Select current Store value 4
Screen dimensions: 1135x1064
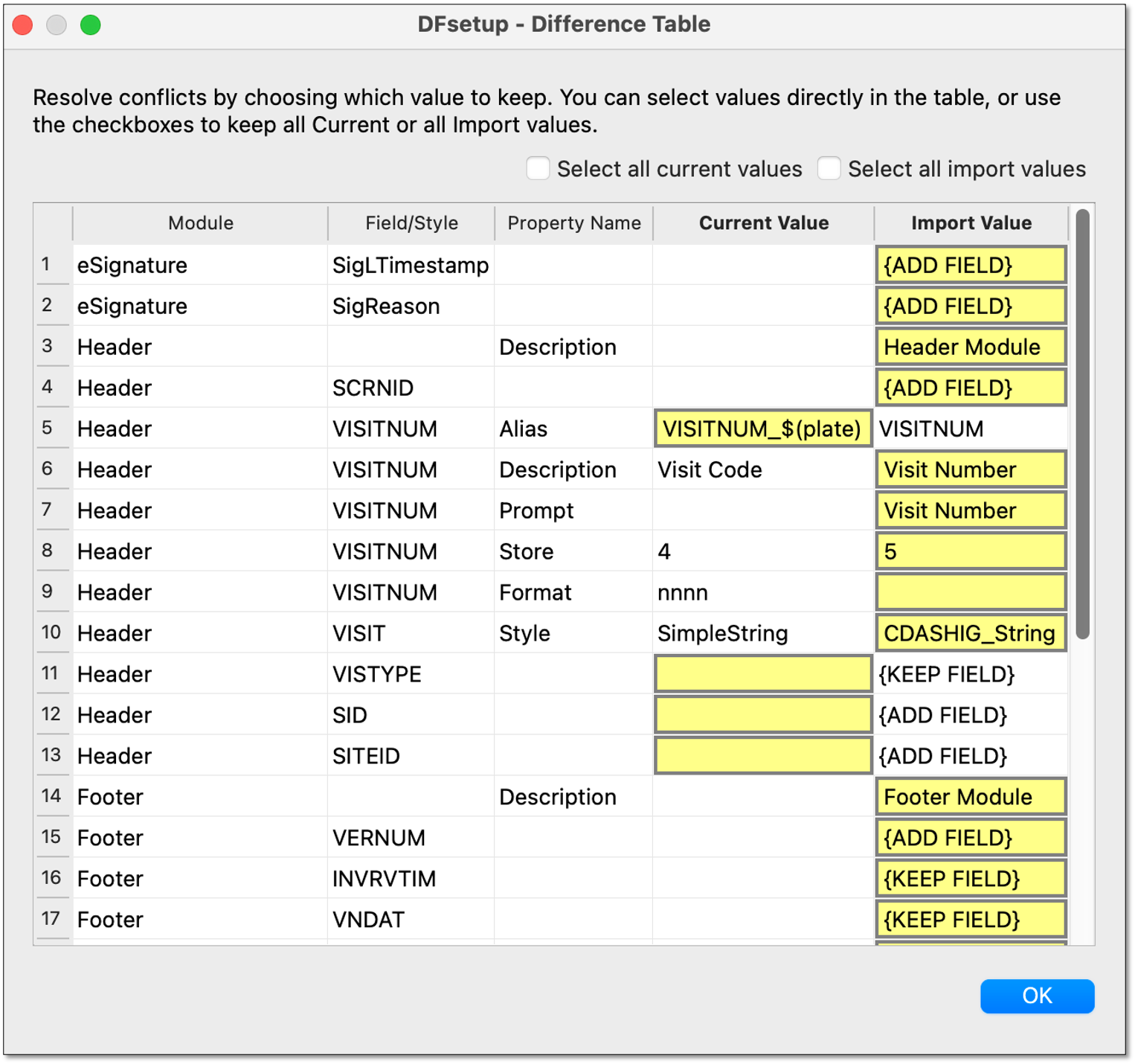coord(762,552)
